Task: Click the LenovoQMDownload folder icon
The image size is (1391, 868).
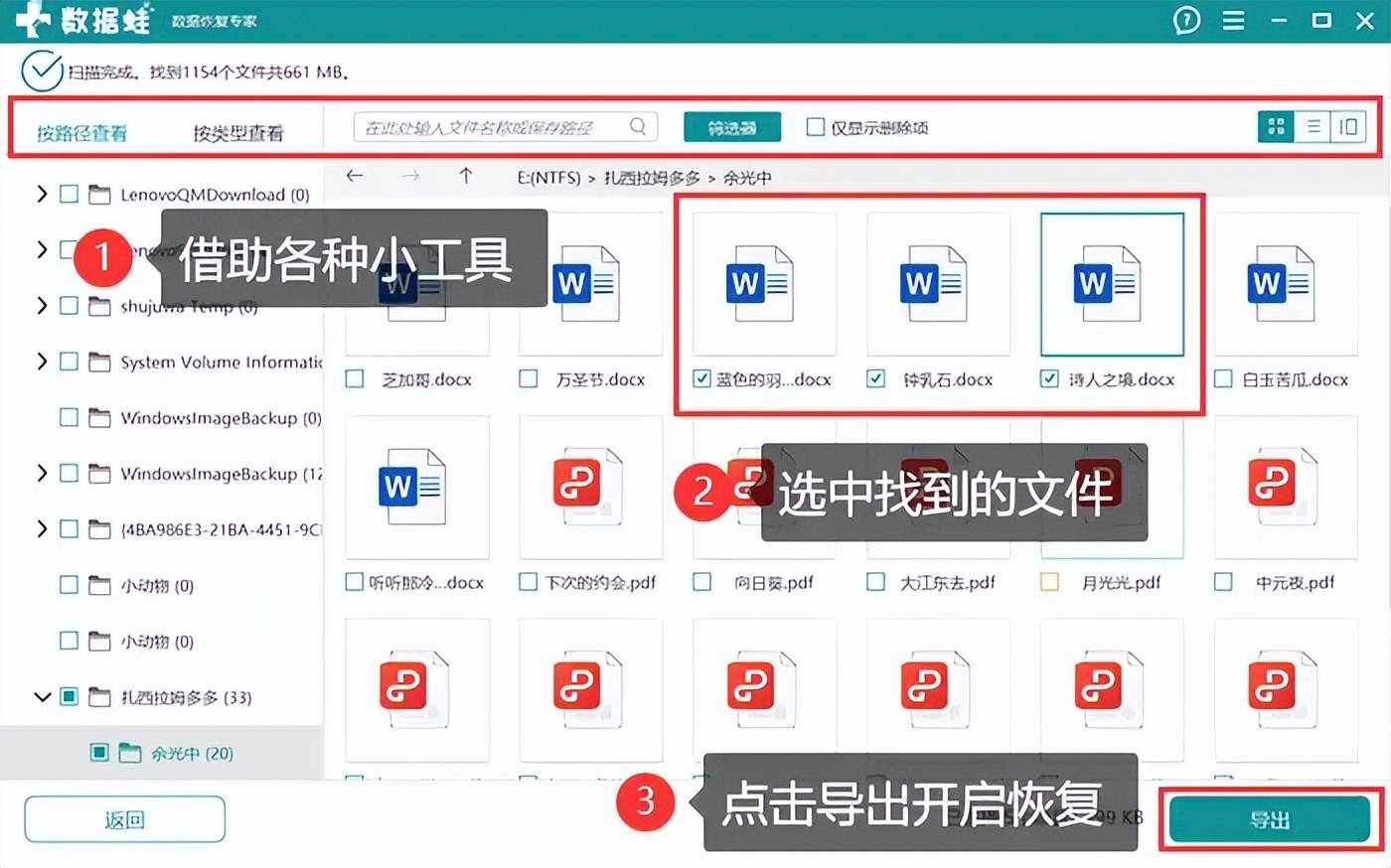Action: 99,195
